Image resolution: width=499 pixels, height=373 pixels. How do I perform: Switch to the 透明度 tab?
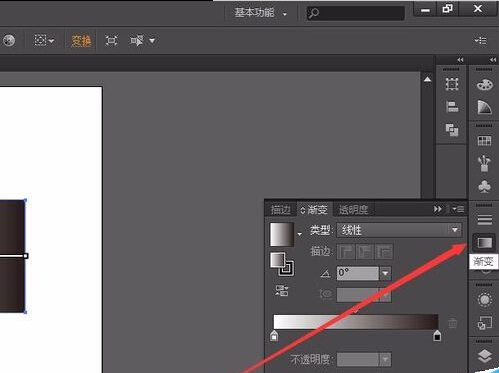click(x=353, y=210)
